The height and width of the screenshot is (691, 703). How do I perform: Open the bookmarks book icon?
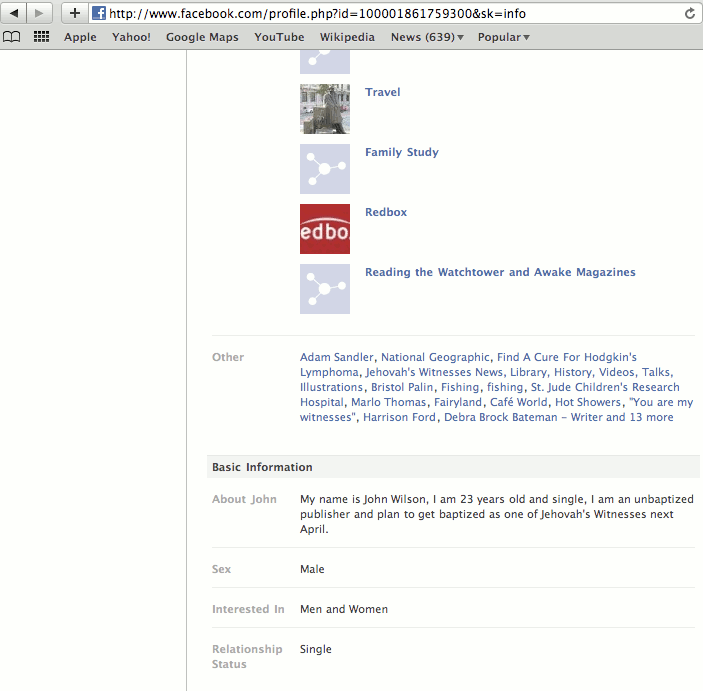(x=12, y=37)
